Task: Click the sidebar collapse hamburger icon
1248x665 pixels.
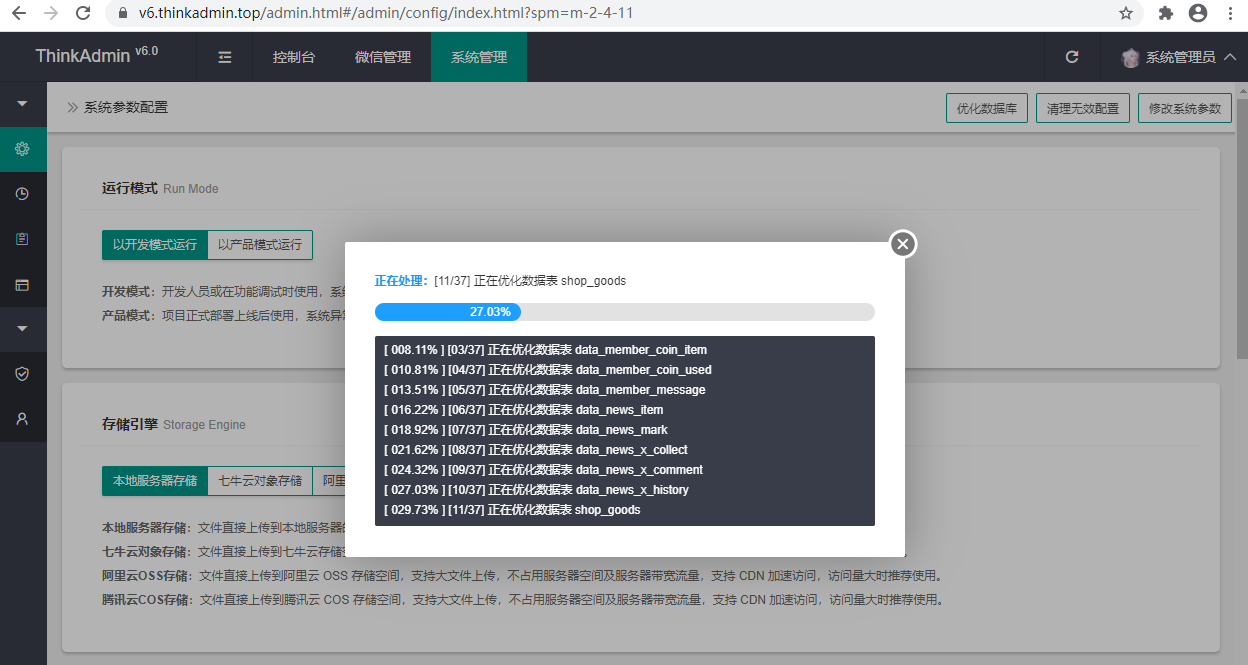Action: [x=224, y=57]
